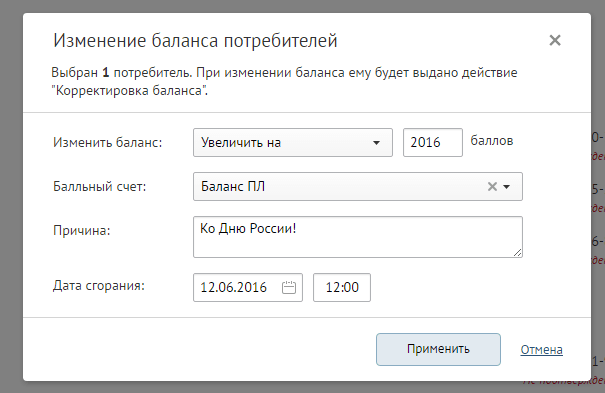Screen dimensions: 605x393
Task: Focus the expiry time field 12:00
Action: click(342, 287)
